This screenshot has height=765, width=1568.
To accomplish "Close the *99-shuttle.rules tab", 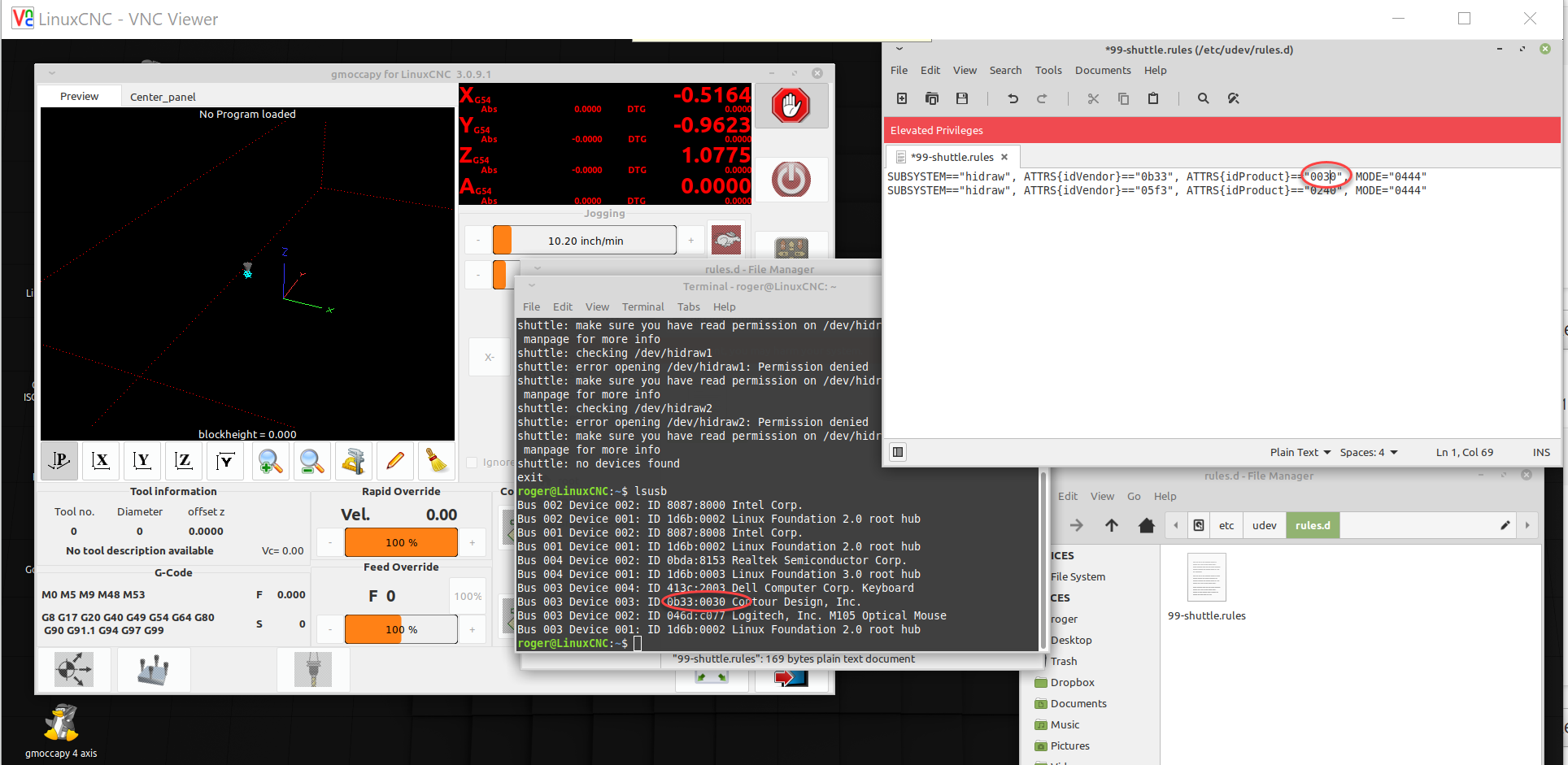I will [x=1004, y=157].
